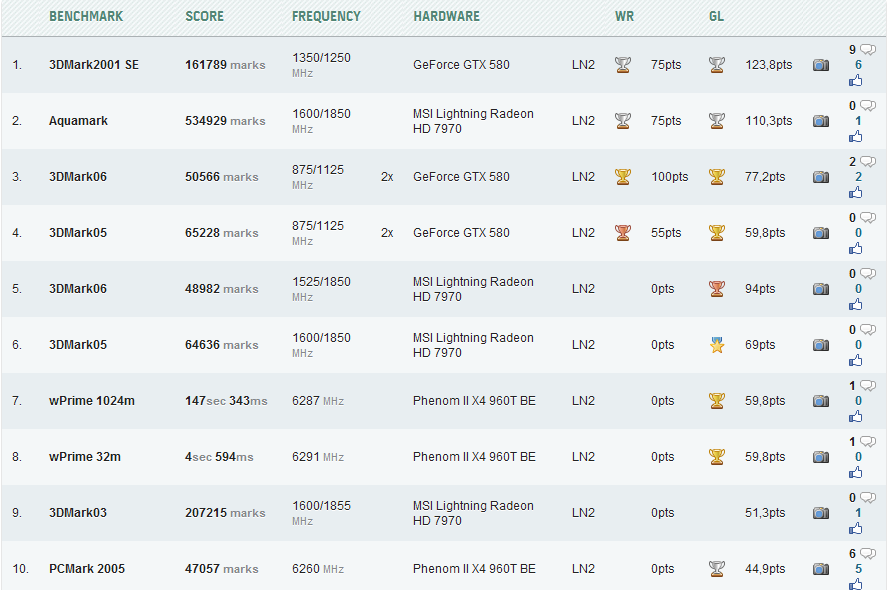Open the 3DMark2001 SE benchmark link
The image size is (888, 590).
tap(94, 65)
